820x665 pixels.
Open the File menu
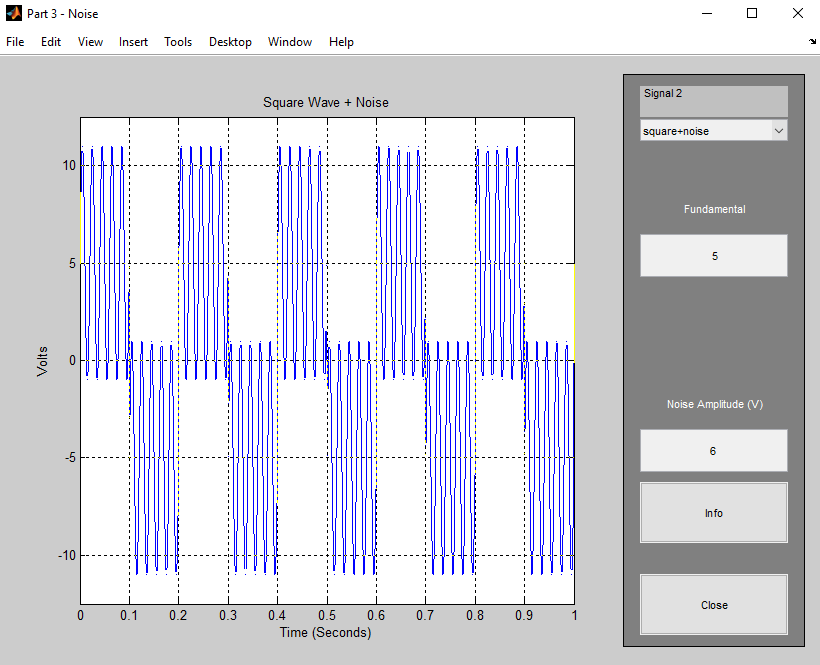pyautogui.click(x=15, y=42)
